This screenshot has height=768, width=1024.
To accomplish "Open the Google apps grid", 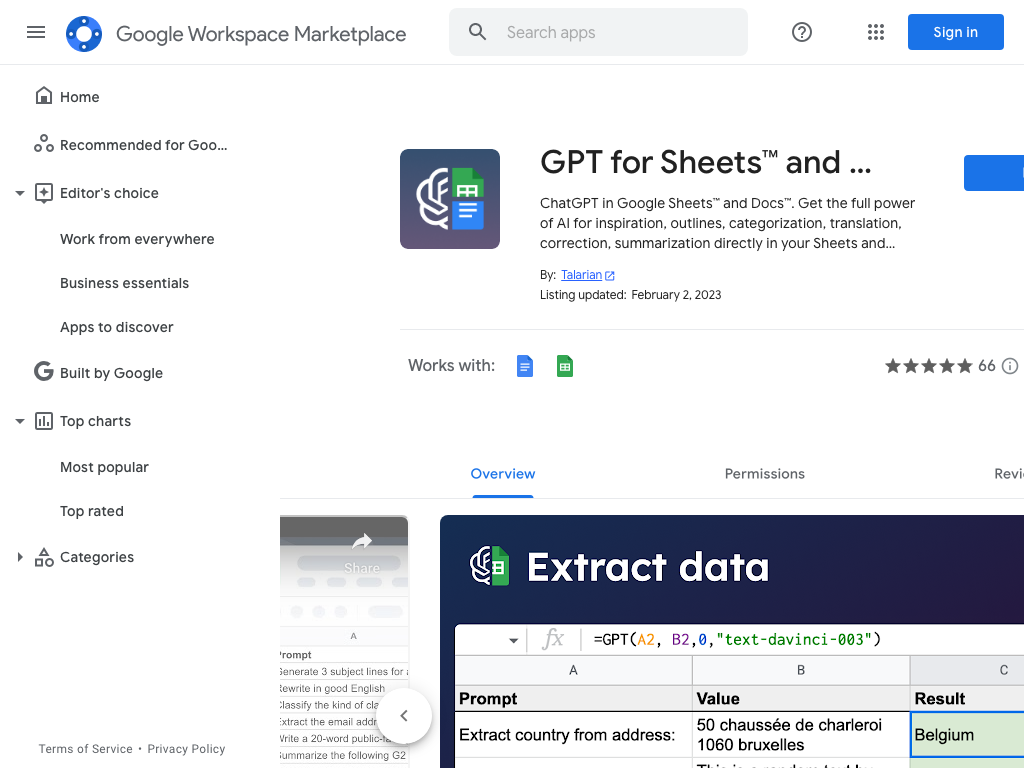I will click(x=876, y=32).
